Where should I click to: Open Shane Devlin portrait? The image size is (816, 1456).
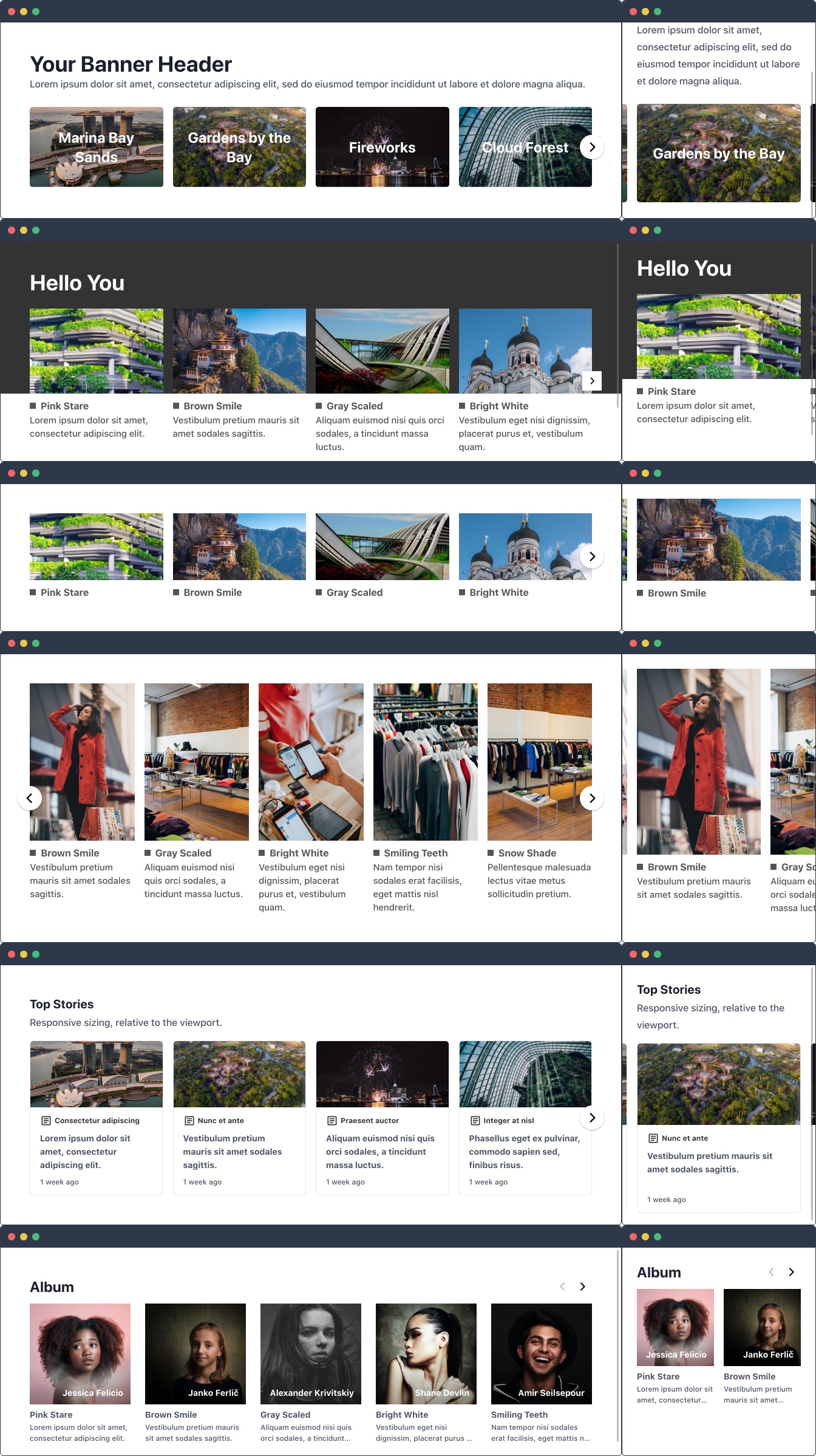pyautogui.click(x=426, y=1354)
